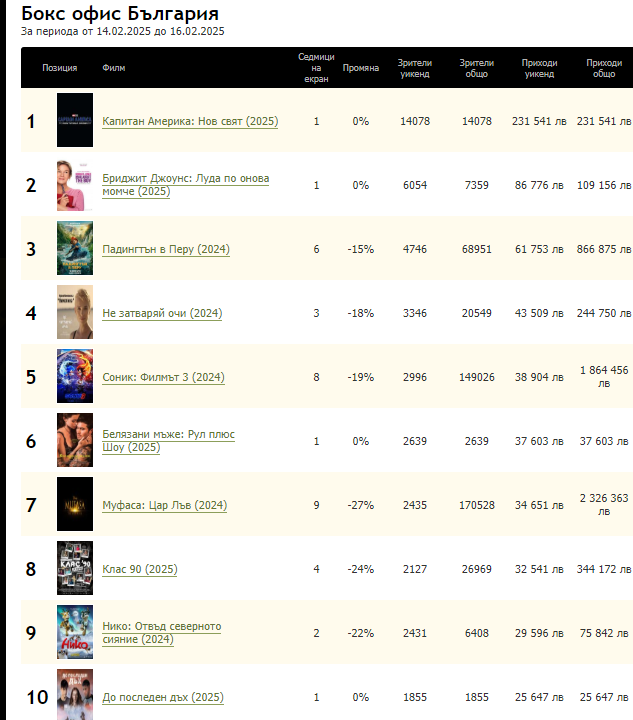The image size is (633, 720).
Task: Click the До последен дъх film link
Action: click(x=162, y=697)
